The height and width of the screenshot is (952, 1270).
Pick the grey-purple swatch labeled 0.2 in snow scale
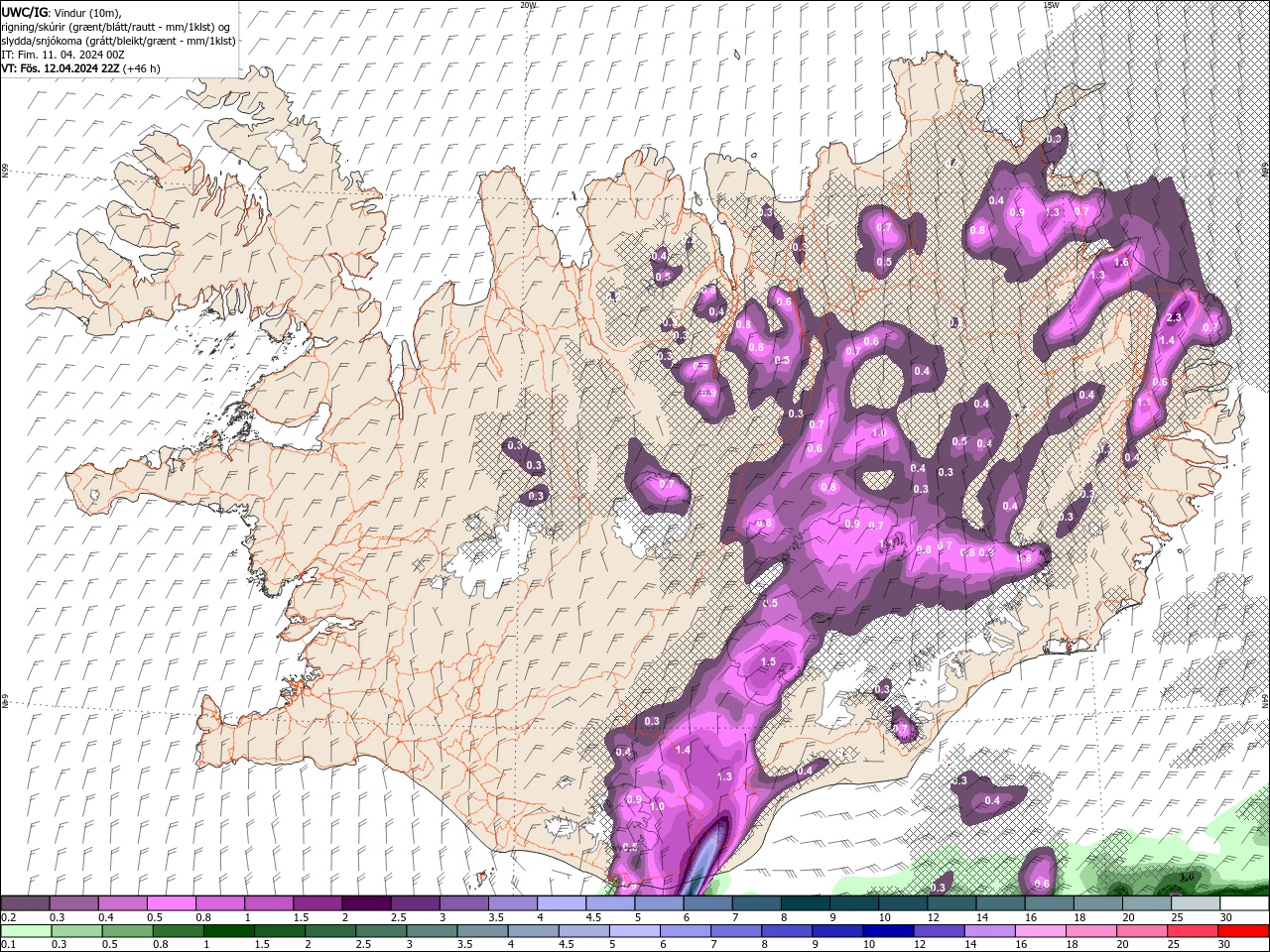26,903
